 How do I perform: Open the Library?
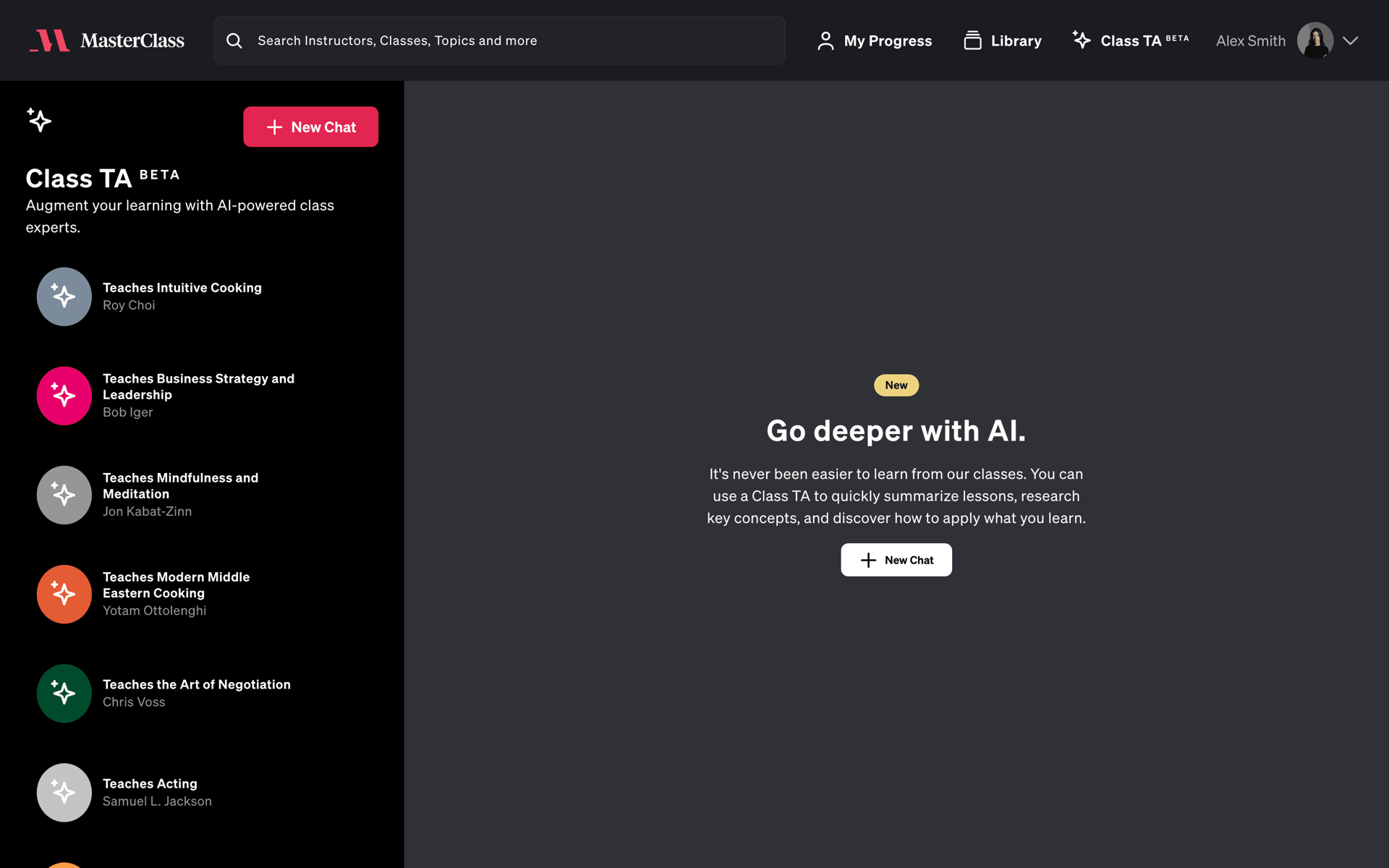coord(1002,41)
